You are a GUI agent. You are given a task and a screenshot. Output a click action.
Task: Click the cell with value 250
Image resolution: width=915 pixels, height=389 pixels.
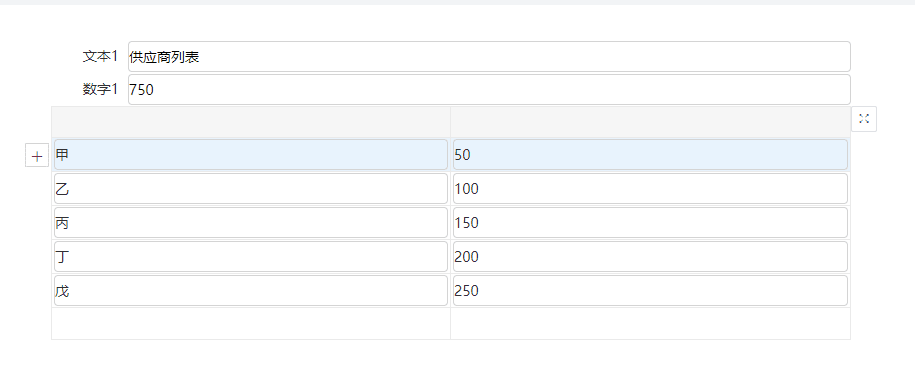[x=650, y=290]
